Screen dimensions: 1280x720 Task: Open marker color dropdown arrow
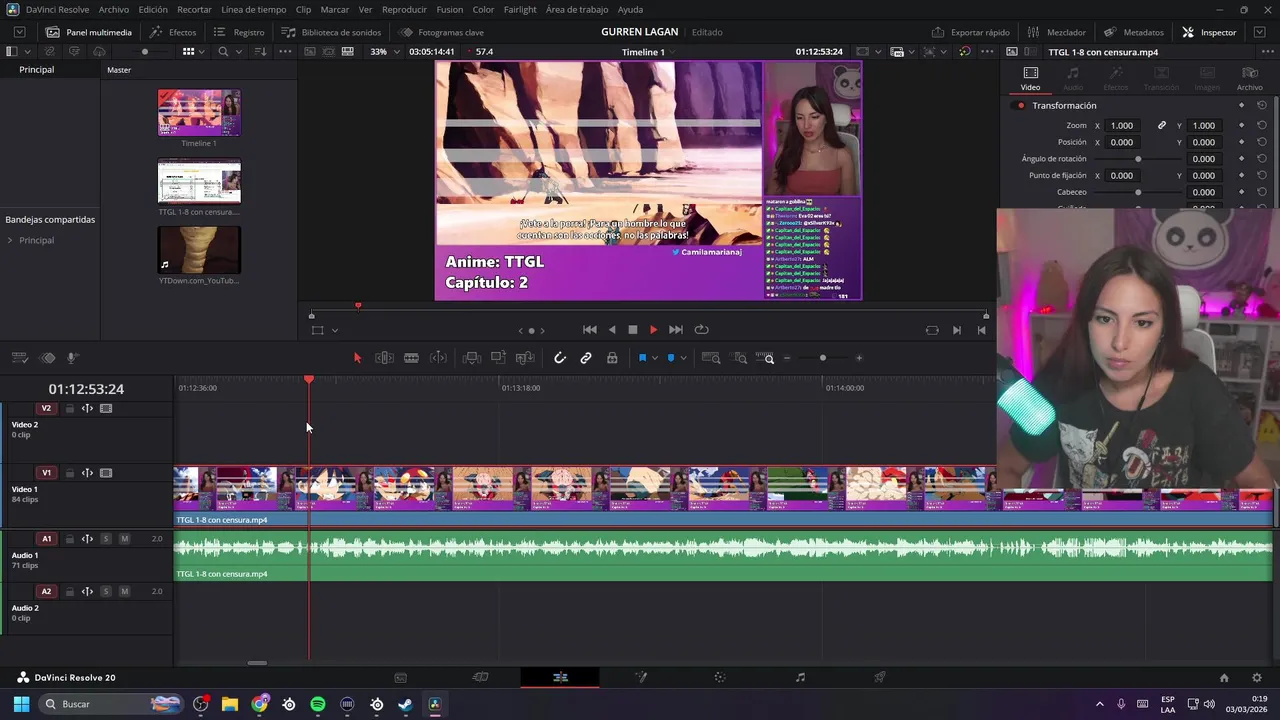click(x=683, y=358)
